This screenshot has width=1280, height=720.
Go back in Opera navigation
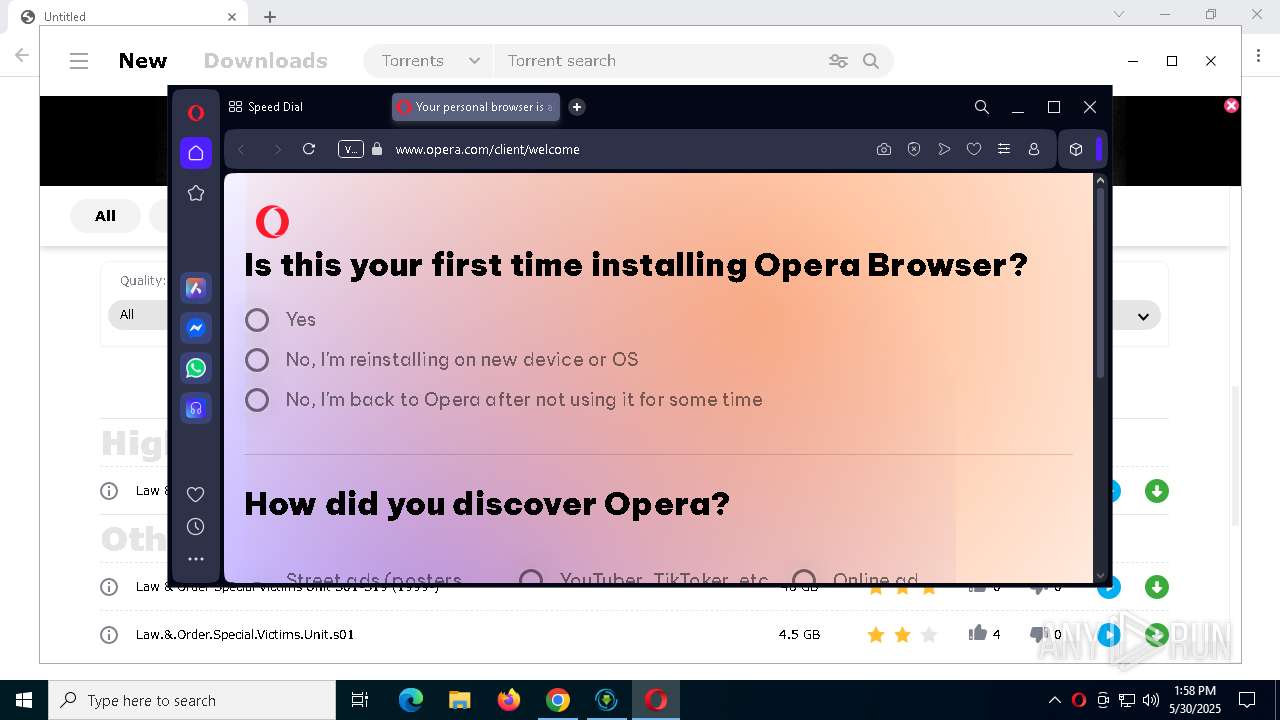[x=241, y=149]
